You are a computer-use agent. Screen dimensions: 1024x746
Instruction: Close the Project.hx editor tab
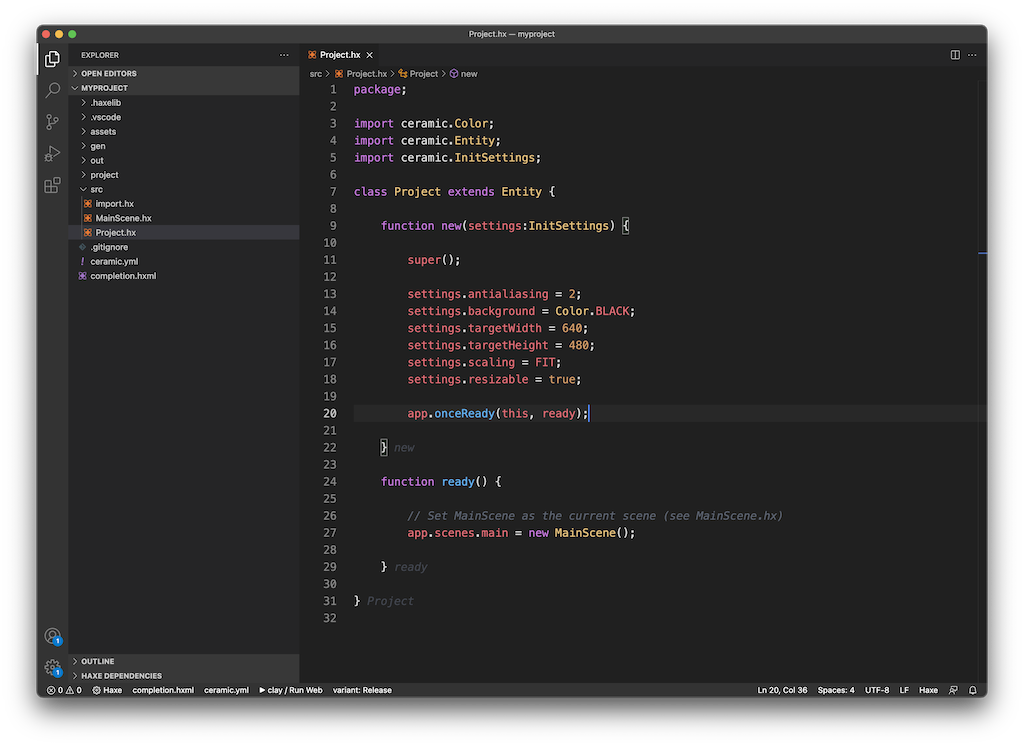pyautogui.click(x=370, y=55)
